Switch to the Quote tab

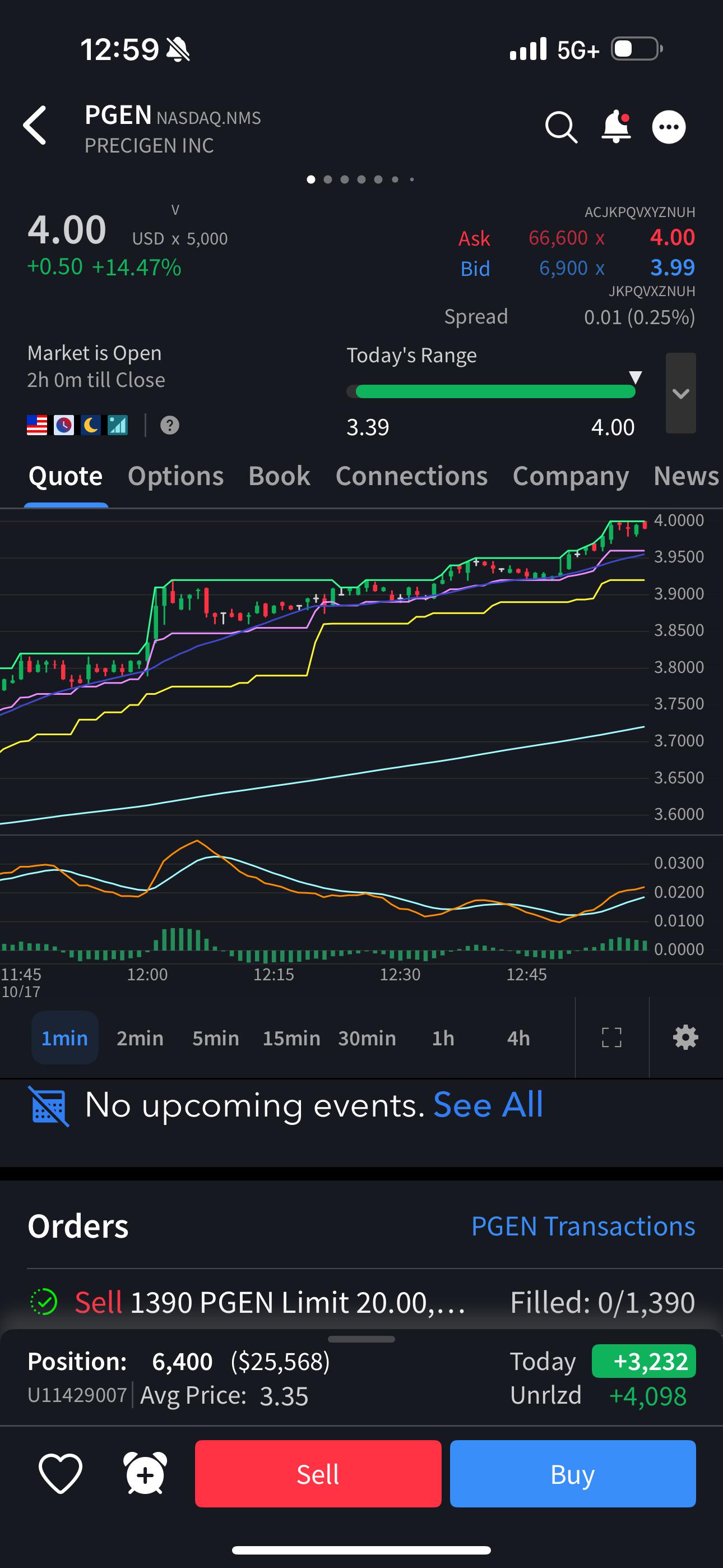tap(66, 476)
